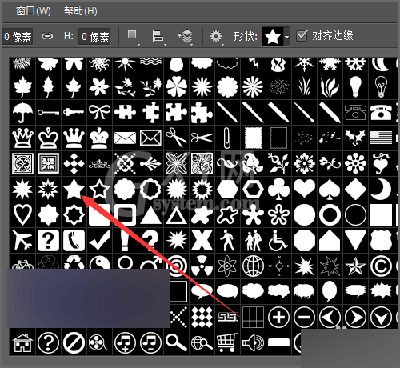The height and width of the screenshot is (368, 400).
Task: Pick the paperclip shape
Action: 228,137
